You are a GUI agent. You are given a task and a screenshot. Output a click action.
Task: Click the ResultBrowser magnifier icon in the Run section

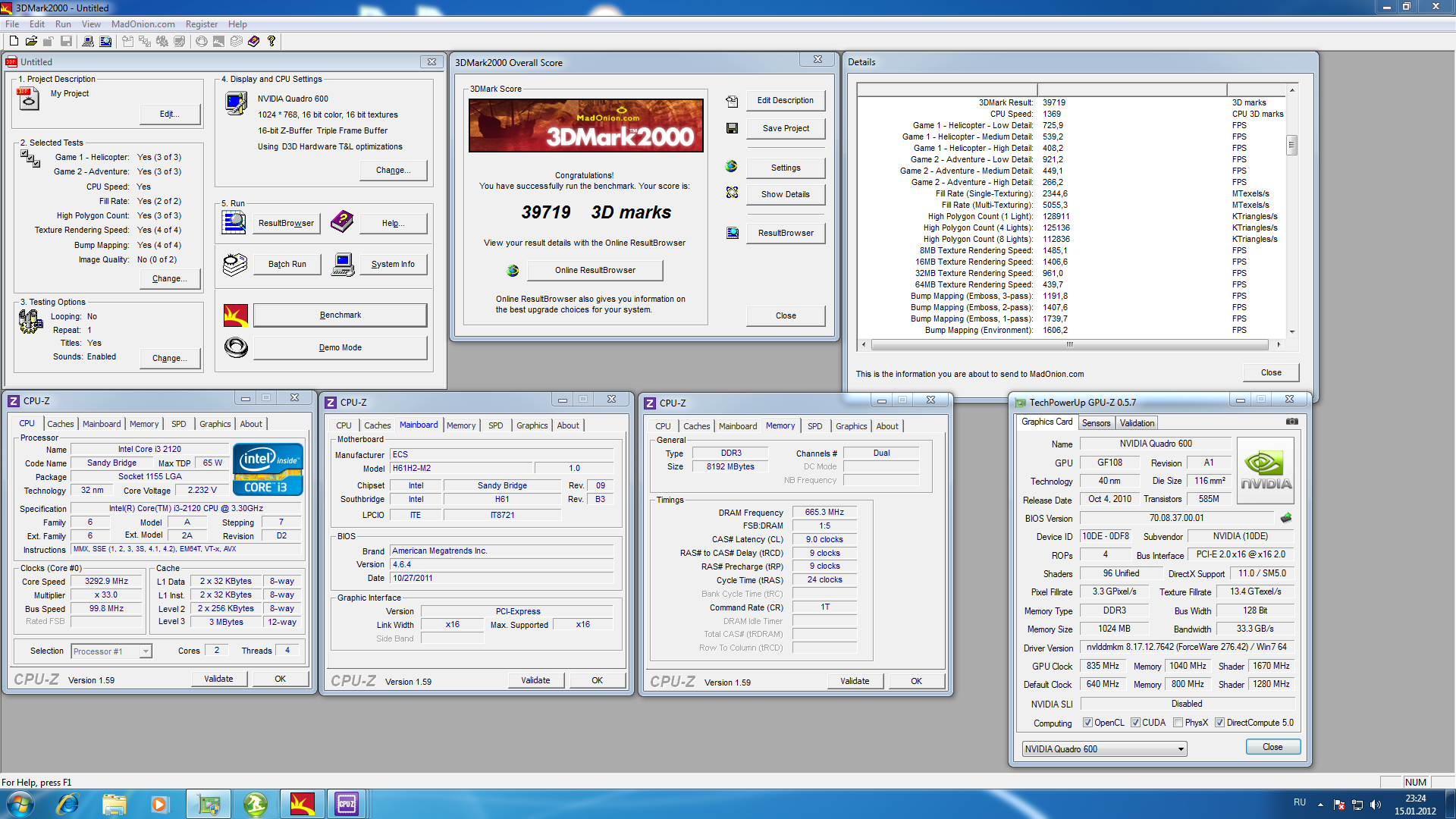[x=234, y=222]
